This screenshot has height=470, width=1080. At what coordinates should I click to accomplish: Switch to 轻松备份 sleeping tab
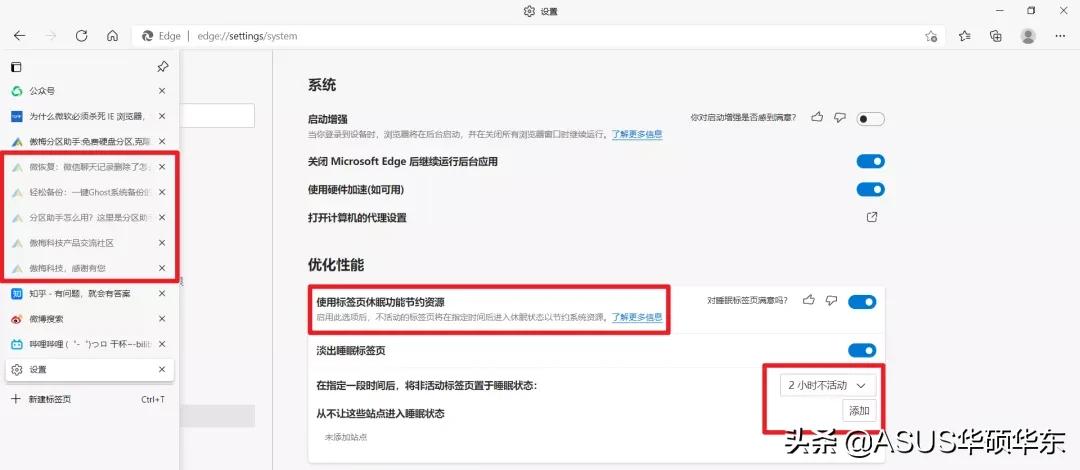pos(90,192)
